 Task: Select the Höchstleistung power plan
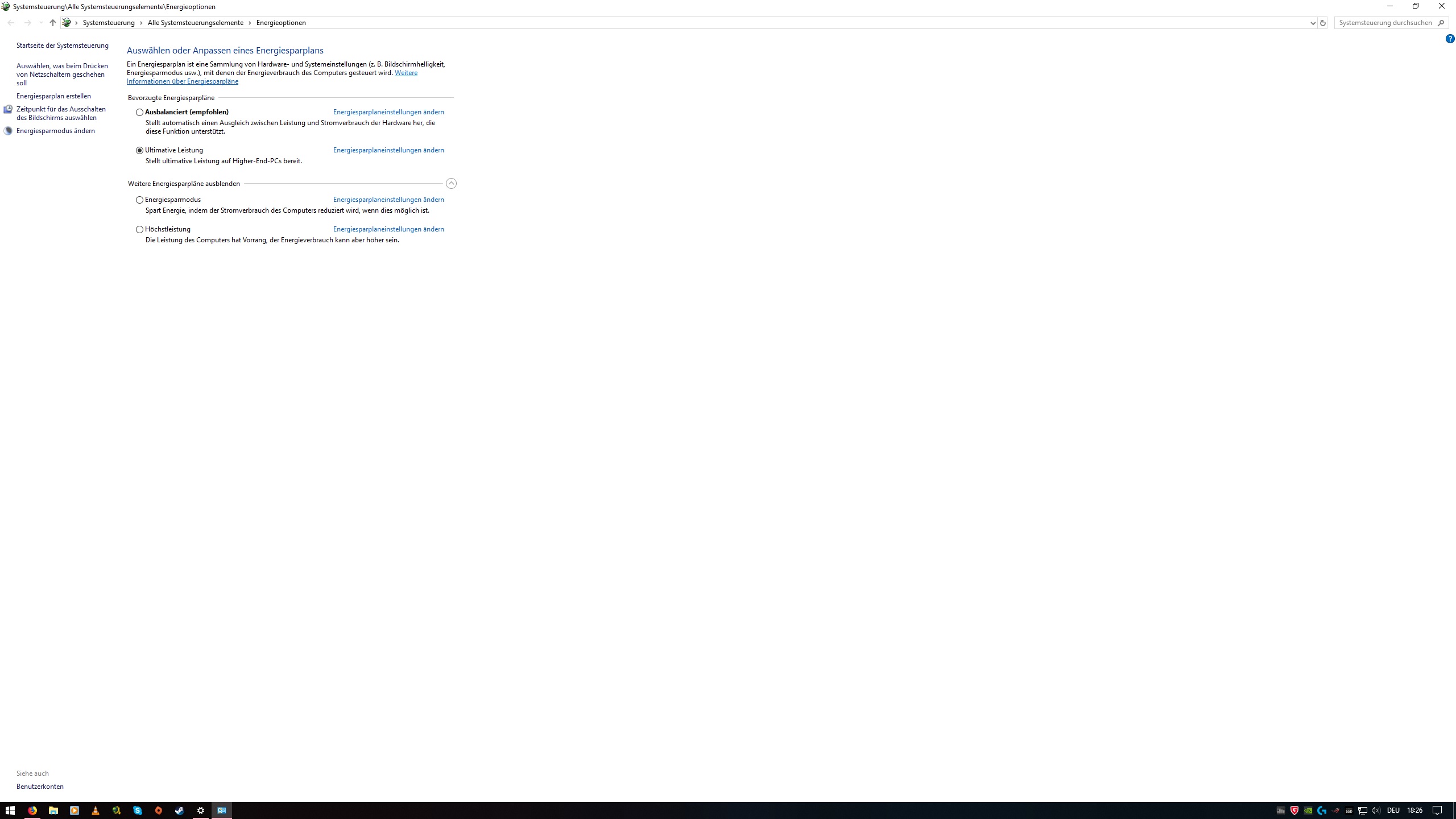coord(139,230)
